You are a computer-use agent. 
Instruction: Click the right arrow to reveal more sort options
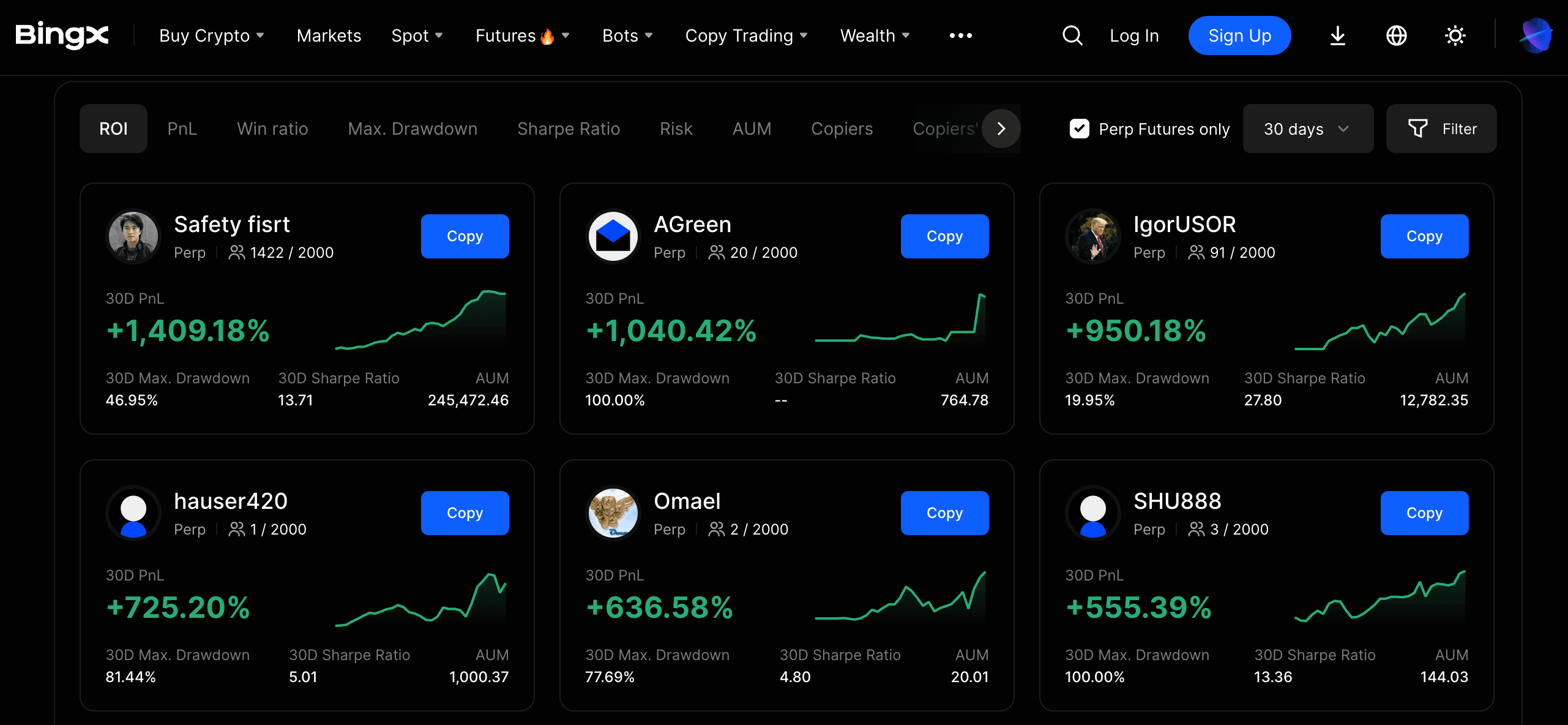(1001, 129)
